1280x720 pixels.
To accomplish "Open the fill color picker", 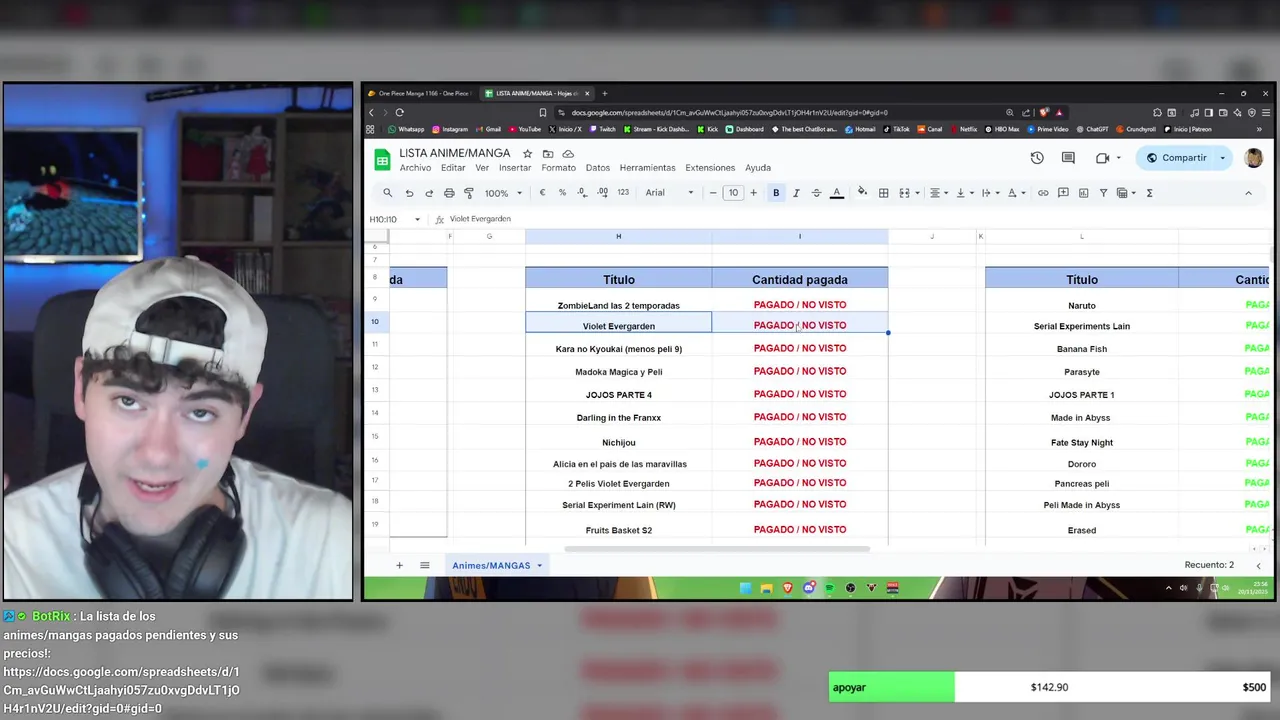I will pos(862,193).
